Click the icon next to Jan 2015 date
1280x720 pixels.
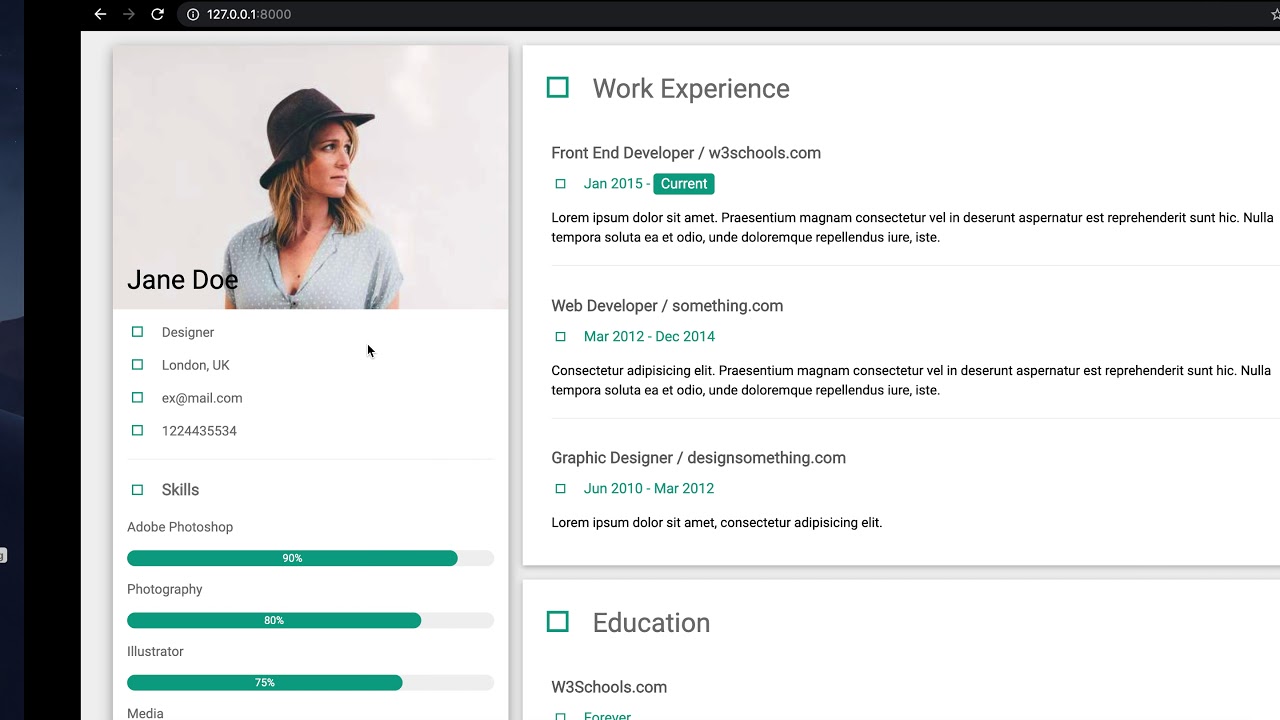click(560, 184)
